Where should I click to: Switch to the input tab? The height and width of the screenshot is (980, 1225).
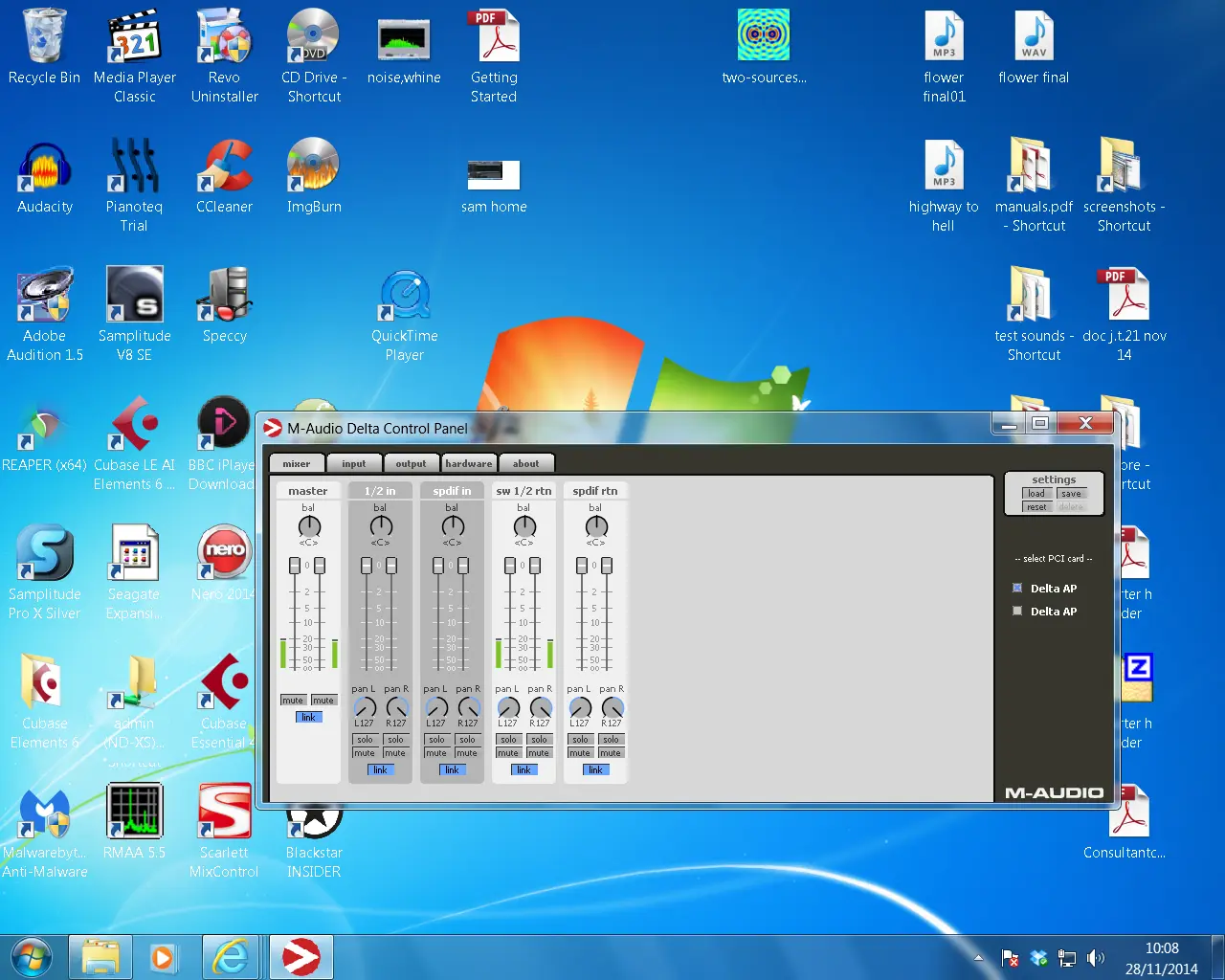click(x=354, y=463)
